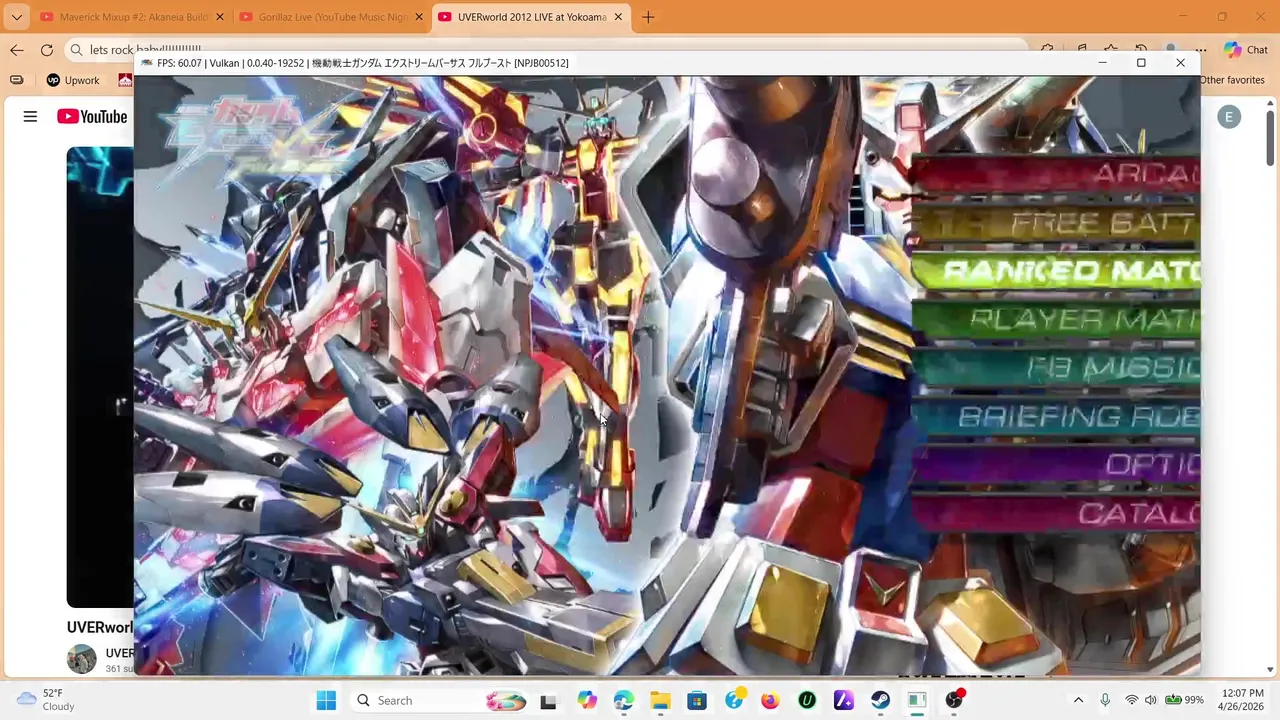Open Microsoft Edge from the taskbar
The width and height of the screenshot is (1280, 720).
coord(624,700)
